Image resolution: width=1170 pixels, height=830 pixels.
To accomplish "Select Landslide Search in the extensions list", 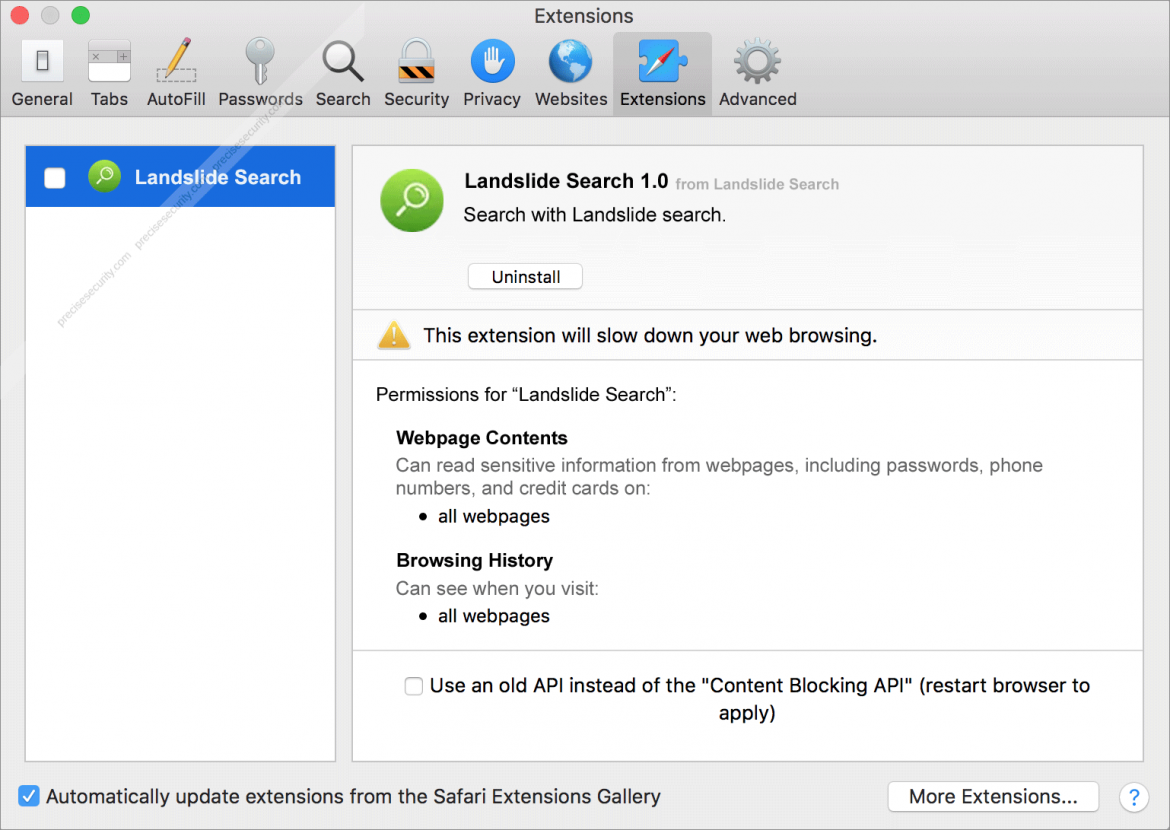I will (217, 178).
